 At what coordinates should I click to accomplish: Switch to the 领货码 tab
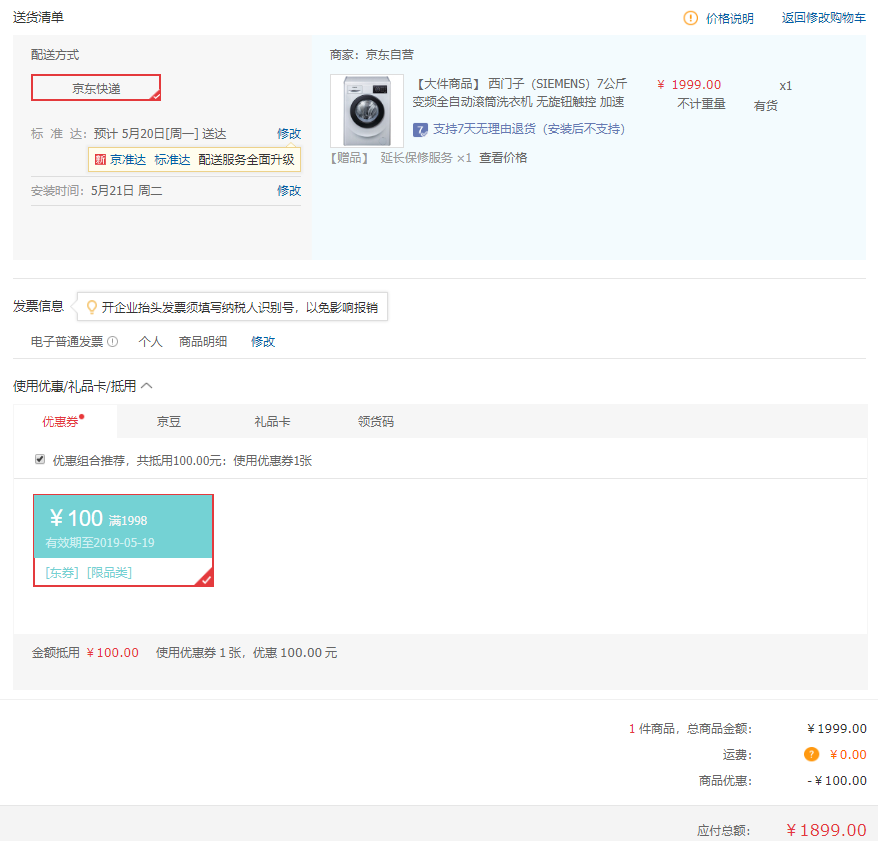[376, 422]
